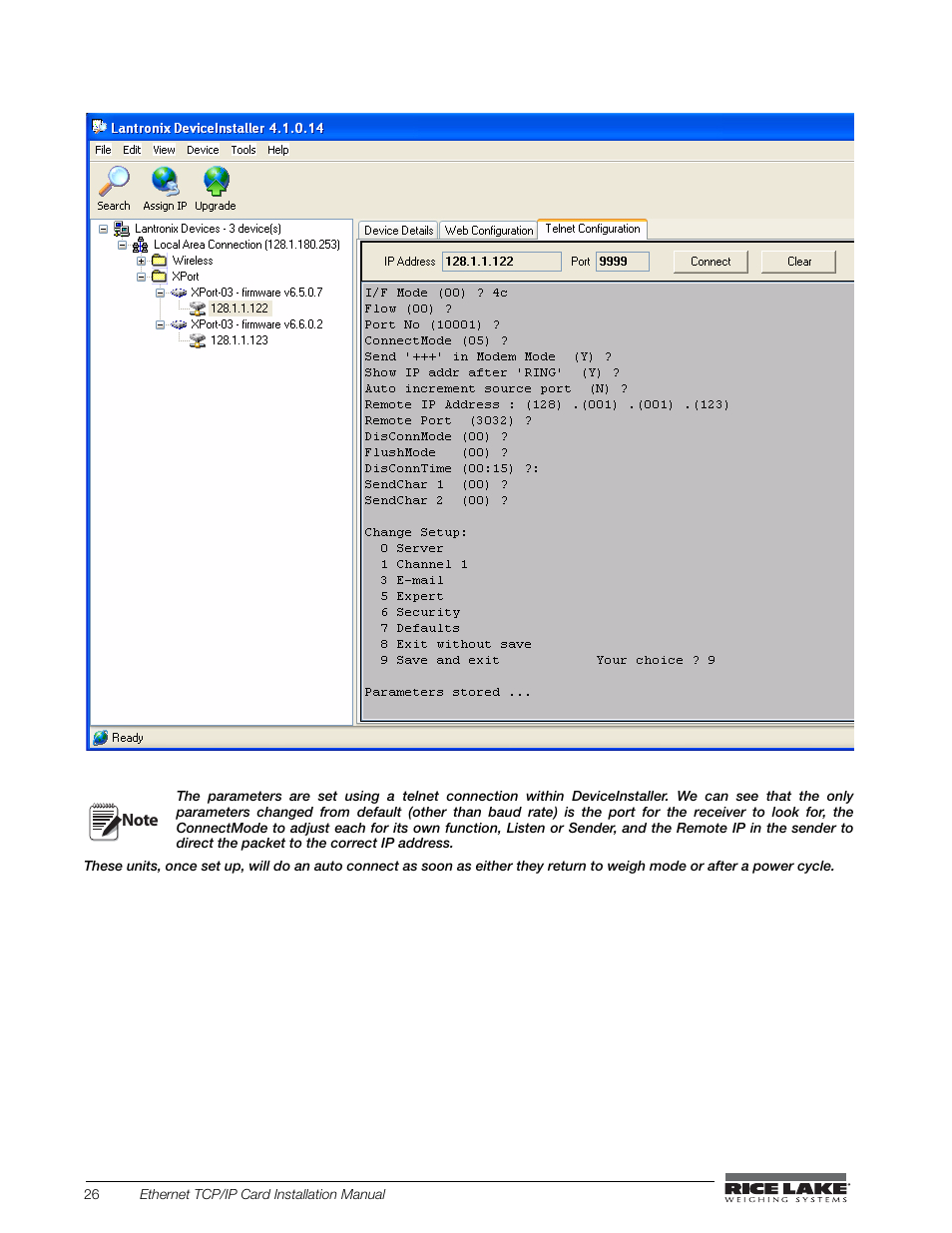The image size is (952, 1233).
Task: Select device 128.1.1.122 in tree
Action: (x=239, y=308)
